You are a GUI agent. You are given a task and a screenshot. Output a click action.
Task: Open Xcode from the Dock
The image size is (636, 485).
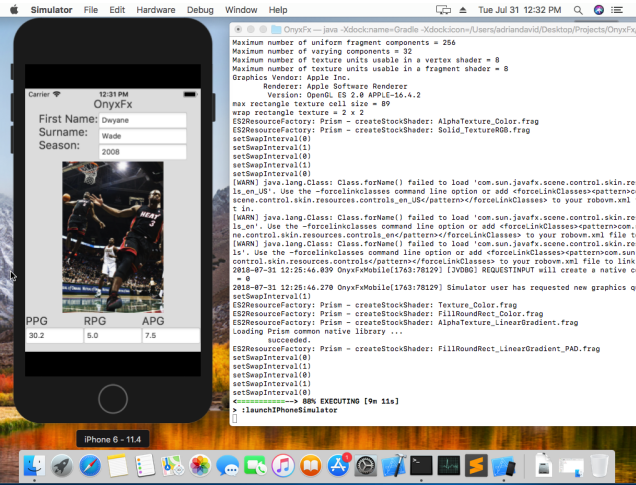point(393,466)
